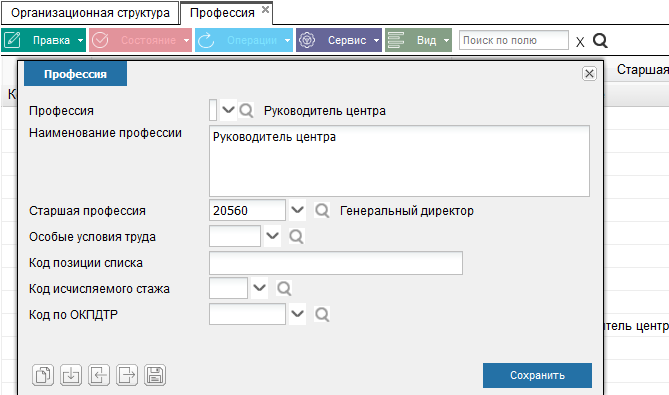Expand the Профессия field dropdown chevron
This screenshot has width=669, height=395.
click(228, 110)
